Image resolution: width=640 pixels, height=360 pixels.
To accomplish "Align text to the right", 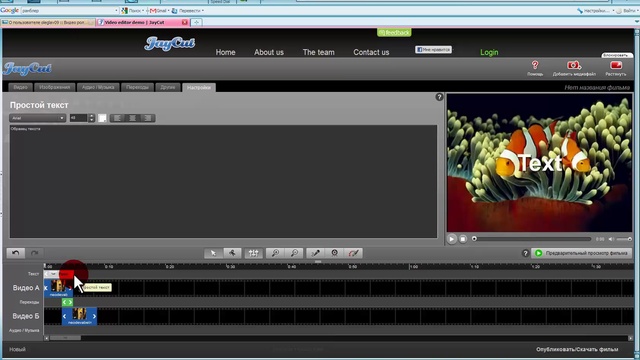I will 148,118.
